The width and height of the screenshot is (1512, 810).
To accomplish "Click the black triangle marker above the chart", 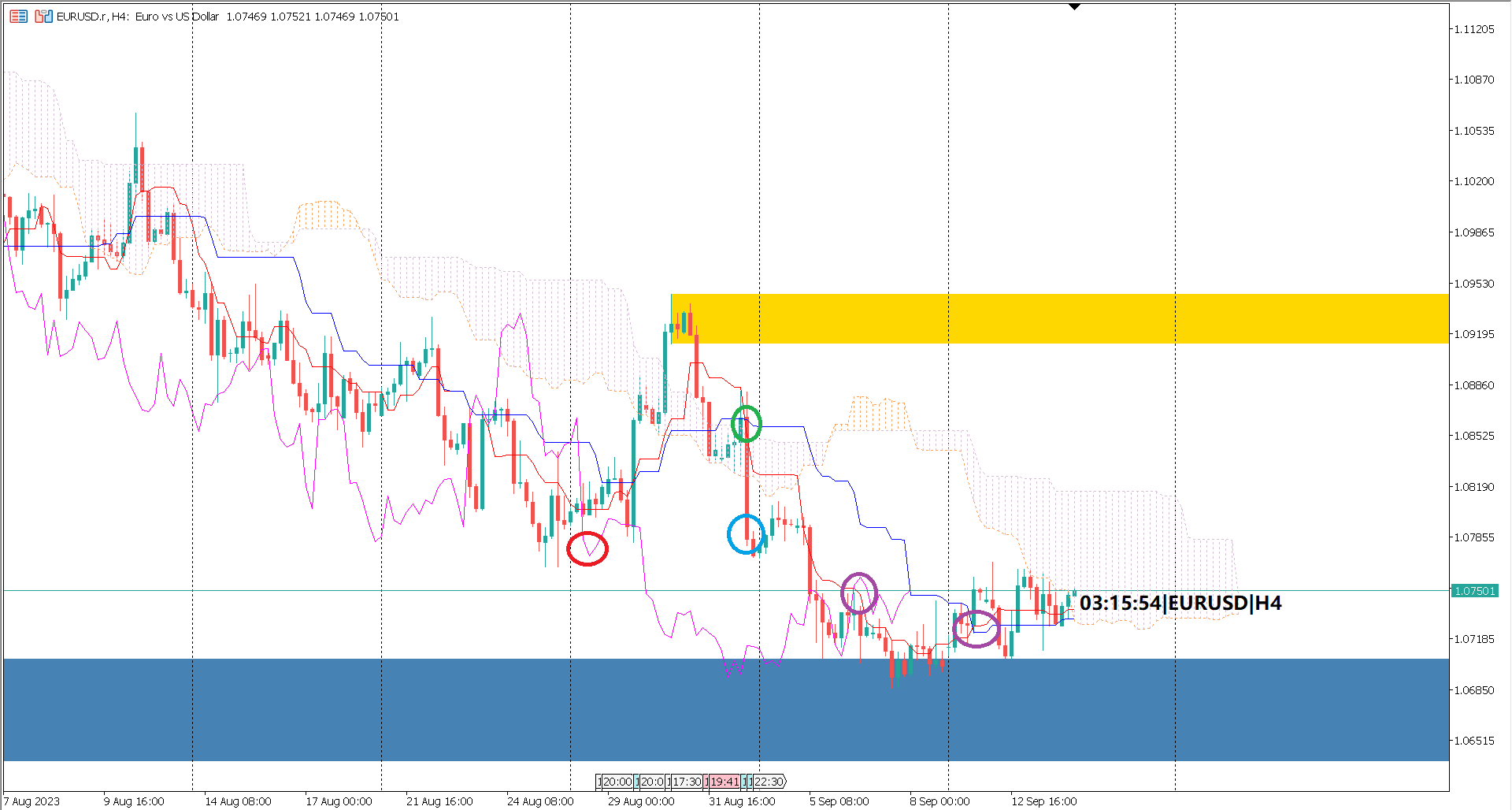I will tap(1075, 6).
